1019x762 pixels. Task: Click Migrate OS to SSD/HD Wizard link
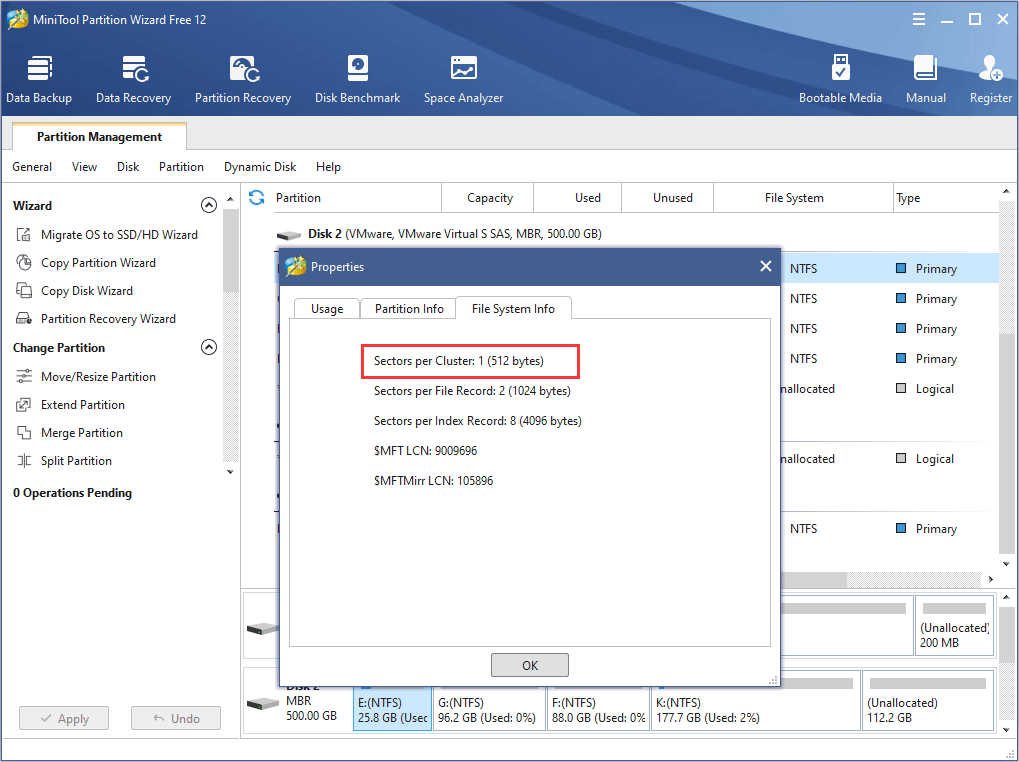(x=119, y=235)
